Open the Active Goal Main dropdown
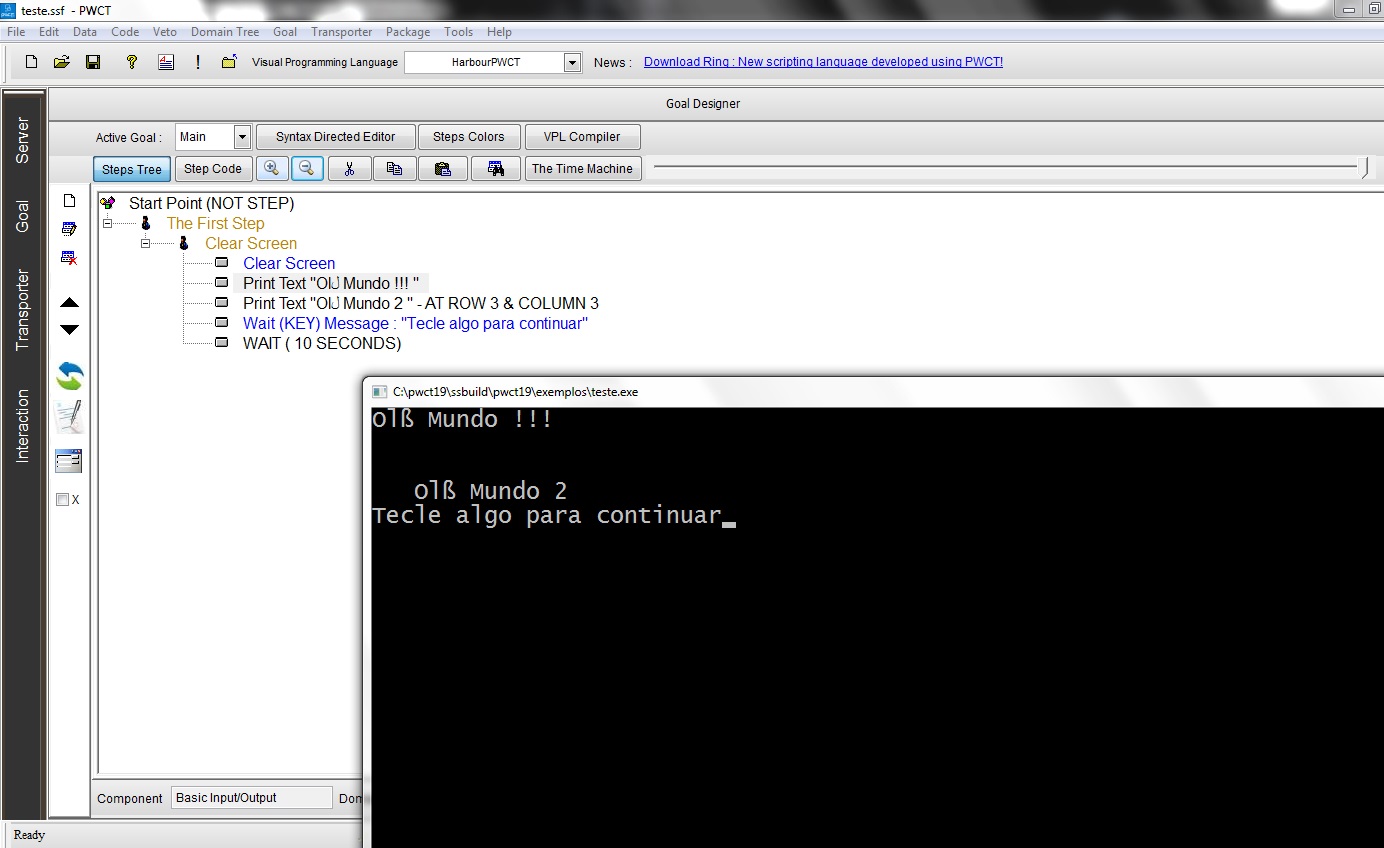The width and height of the screenshot is (1384, 848). point(242,137)
